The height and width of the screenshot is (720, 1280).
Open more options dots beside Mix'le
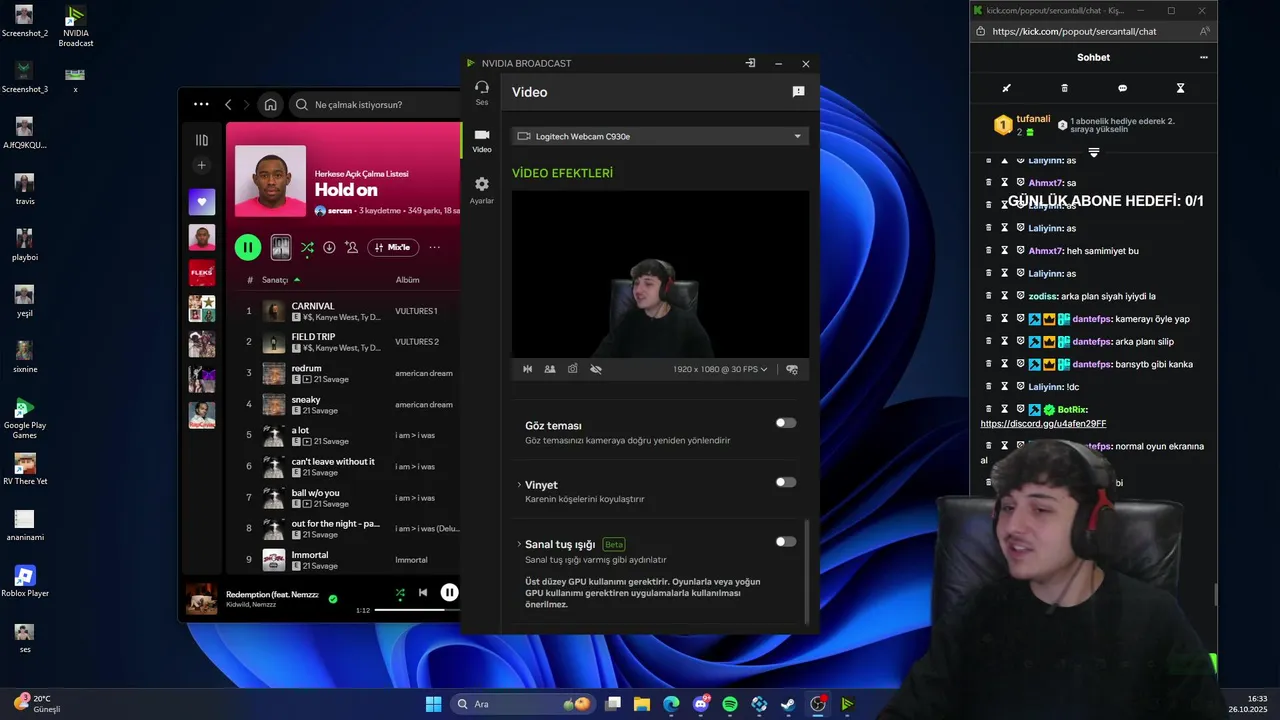pos(435,247)
